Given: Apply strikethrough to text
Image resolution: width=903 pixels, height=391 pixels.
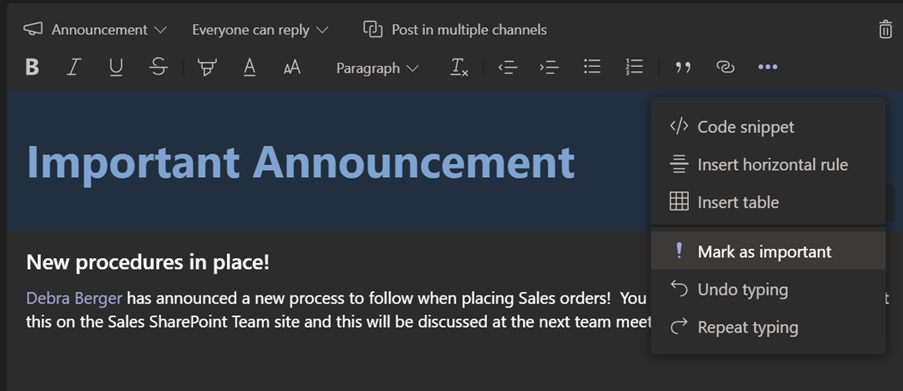Looking at the screenshot, I should pyautogui.click(x=158, y=67).
